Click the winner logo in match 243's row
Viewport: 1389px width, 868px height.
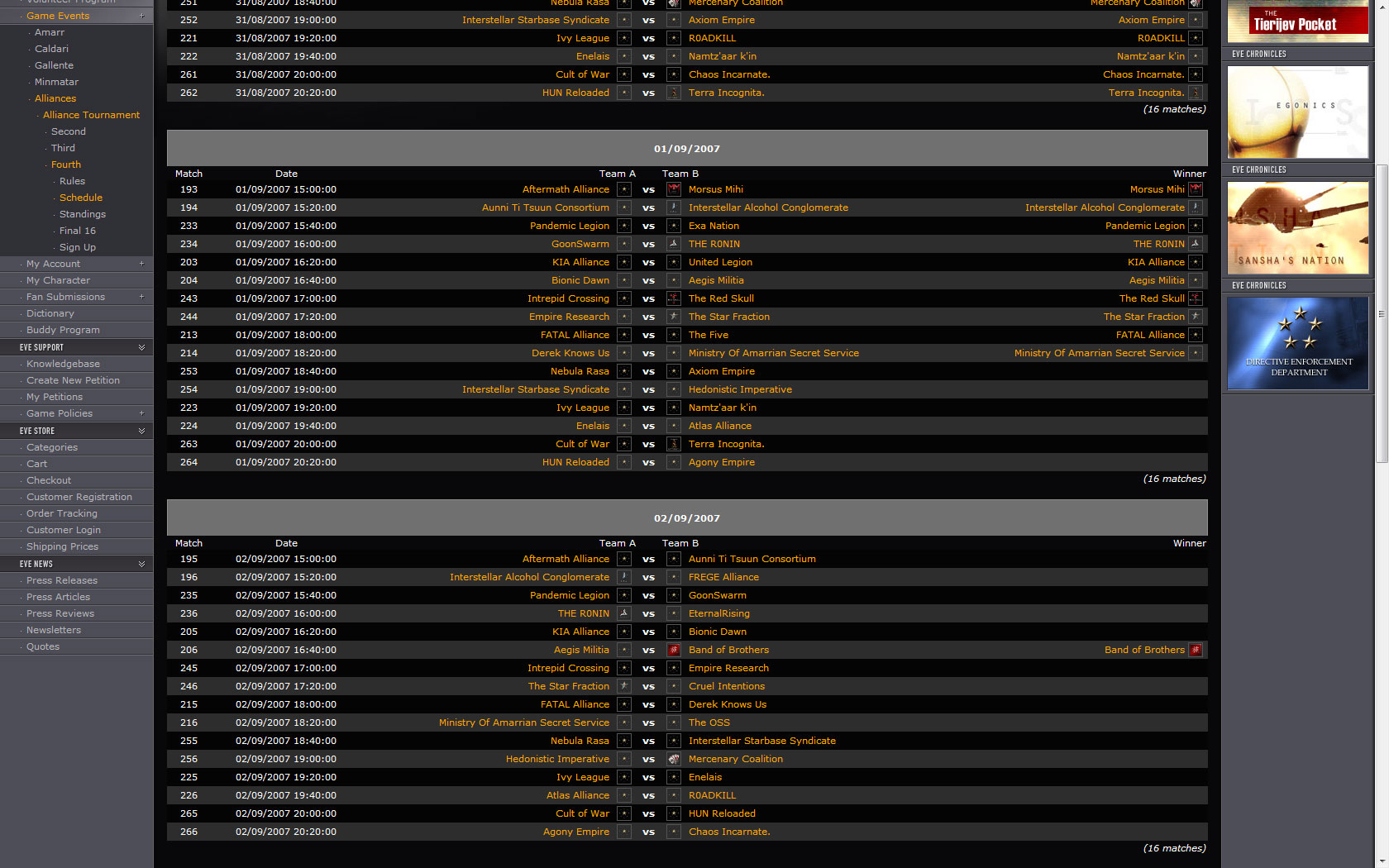pos(1196,298)
